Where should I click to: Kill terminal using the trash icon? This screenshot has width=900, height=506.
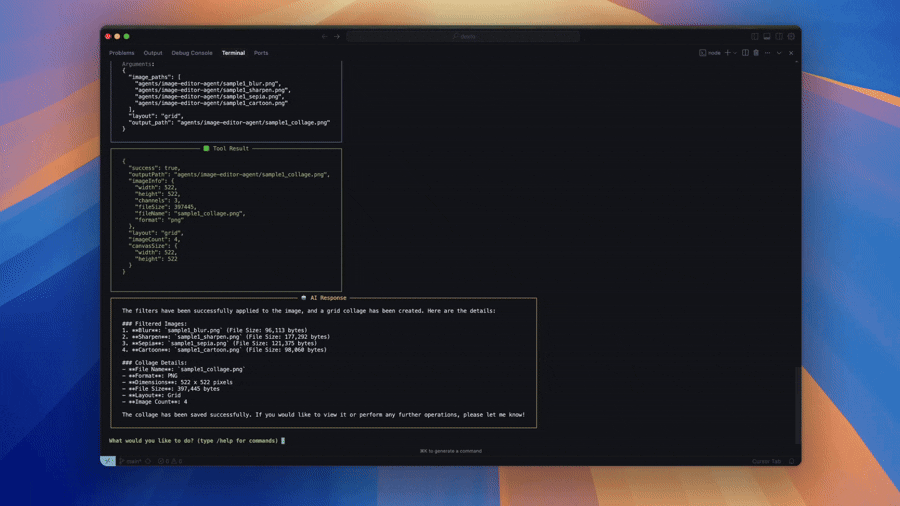click(x=756, y=53)
